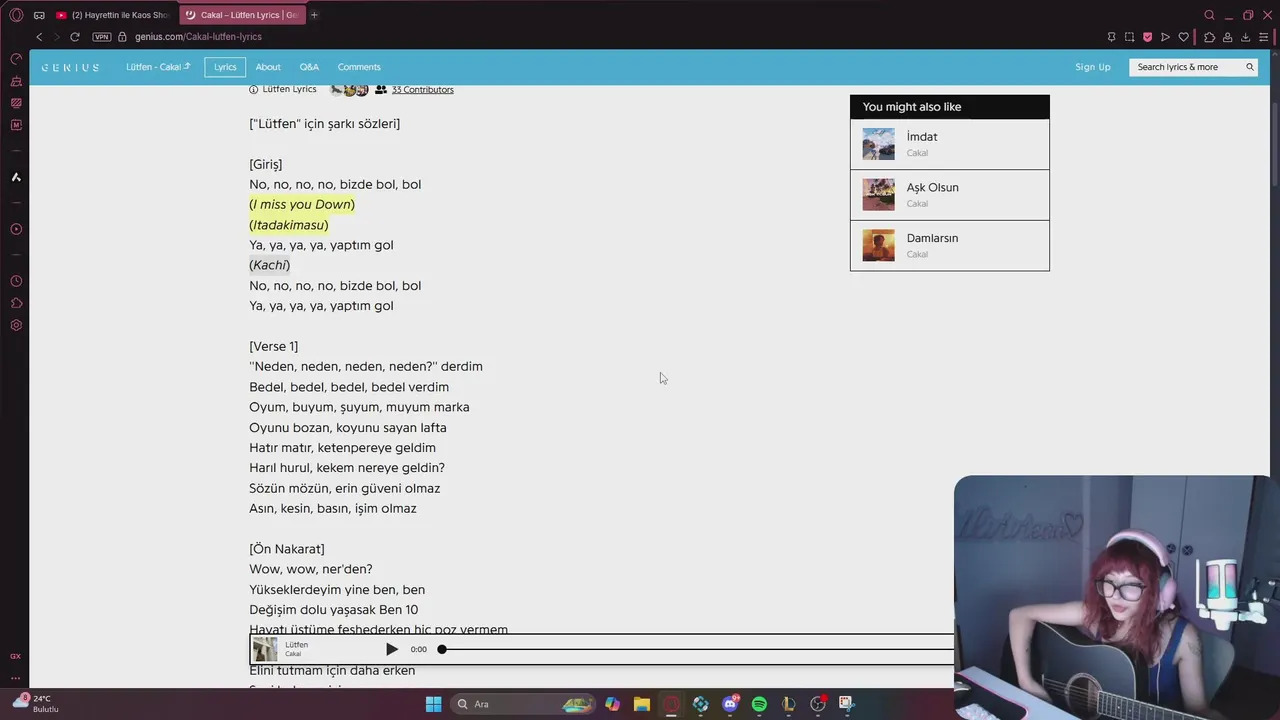Switch to Hayrettin ile Kaos Show YouTube tab
The width and height of the screenshot is (1280, 720).
113,15
